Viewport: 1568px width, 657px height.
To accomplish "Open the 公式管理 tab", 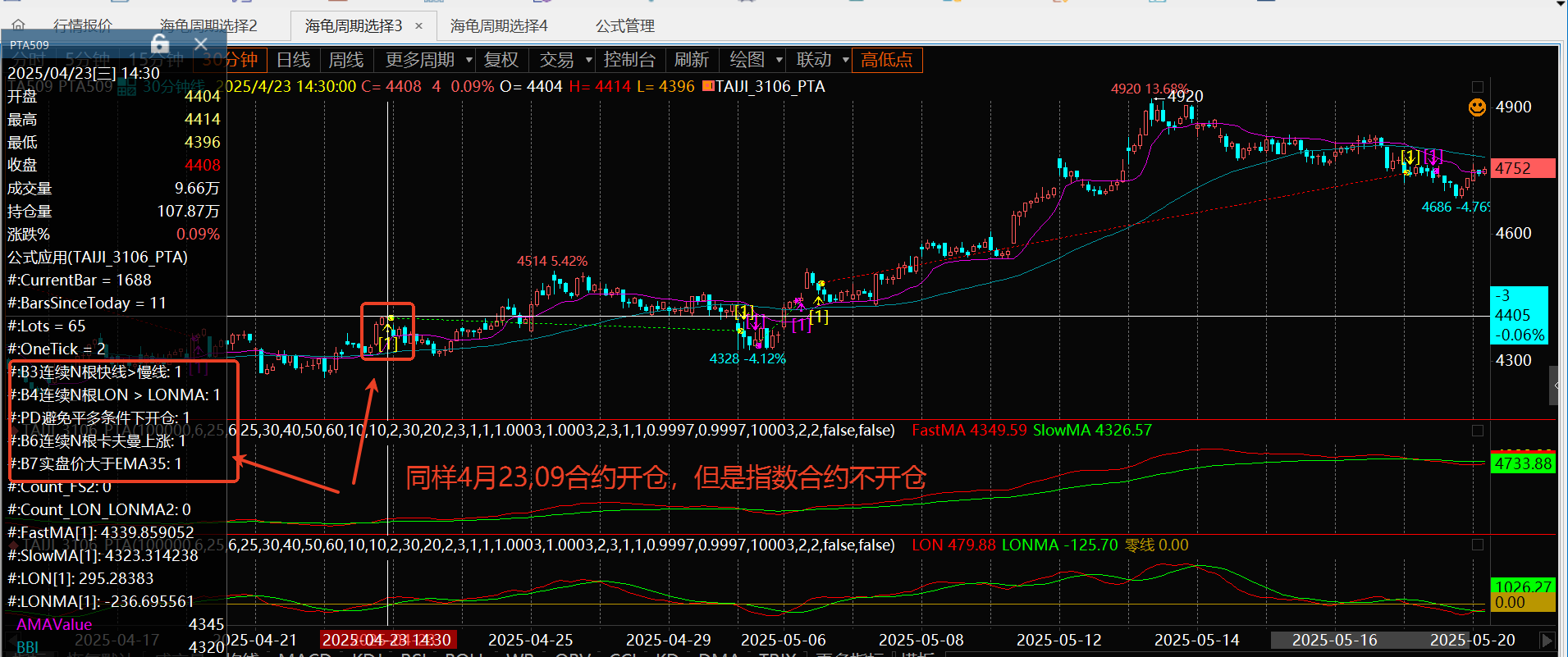I will coord(625,26).
